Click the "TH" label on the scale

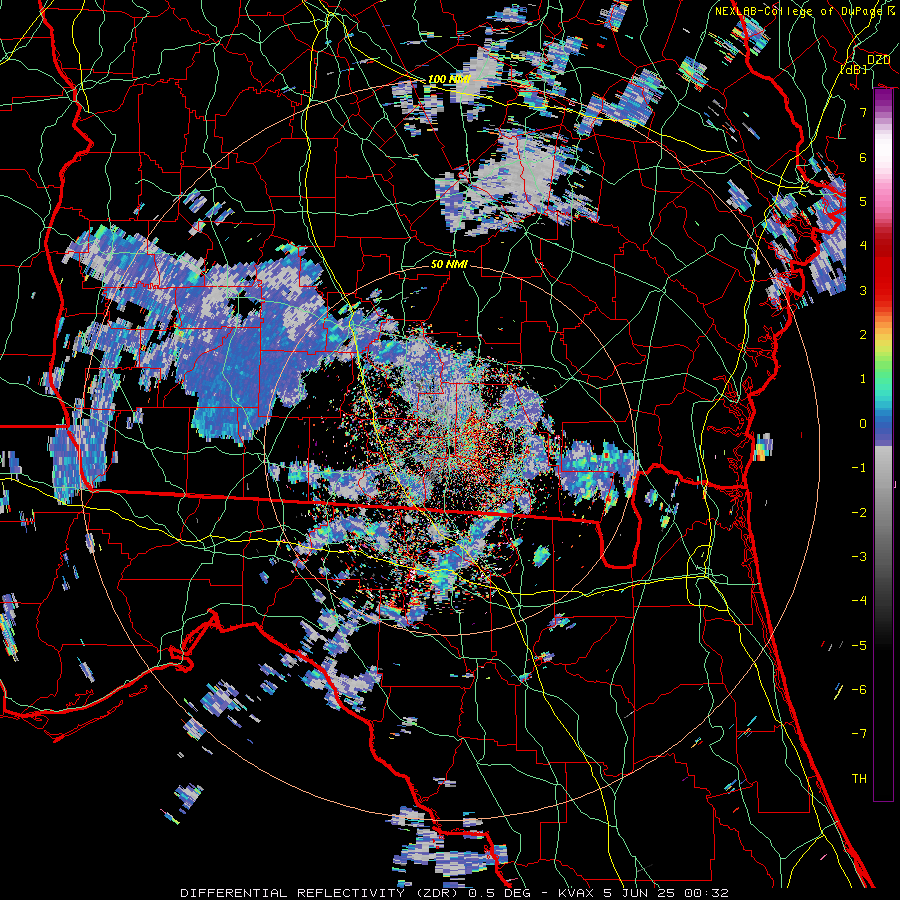(x=859, y=779)
